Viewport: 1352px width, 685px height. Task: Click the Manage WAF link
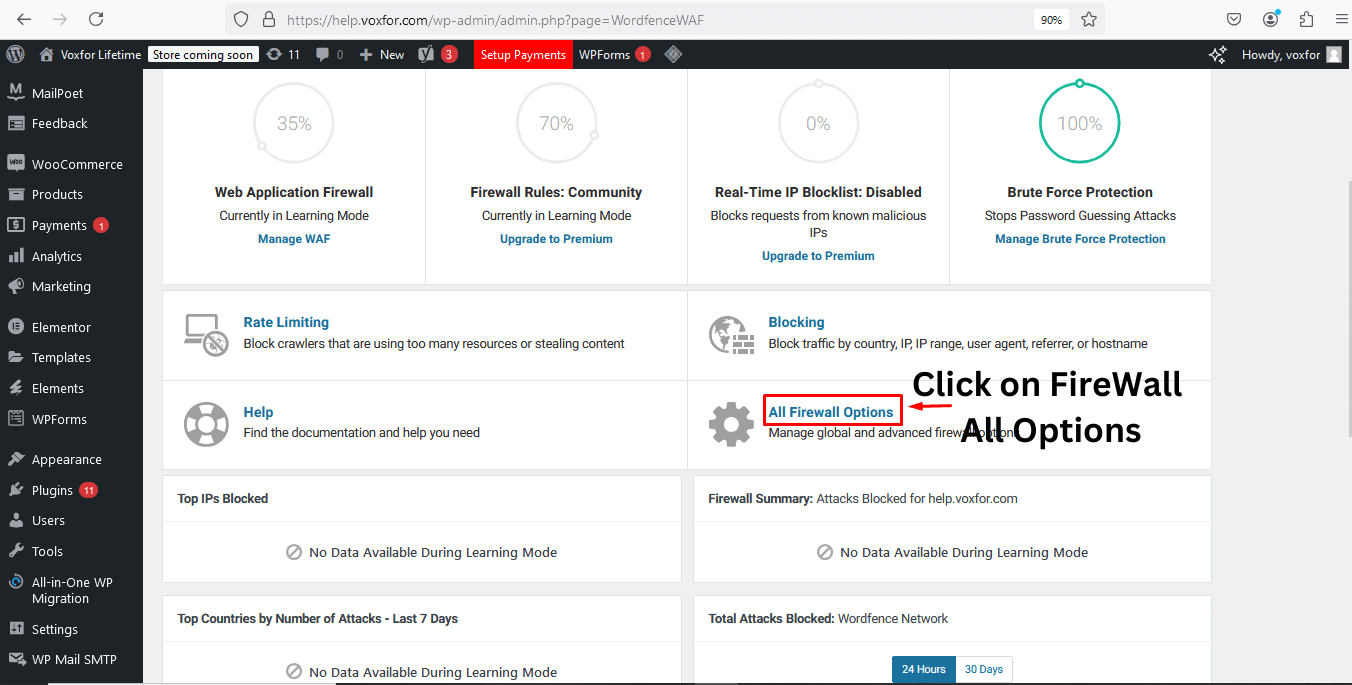(293, 238)
